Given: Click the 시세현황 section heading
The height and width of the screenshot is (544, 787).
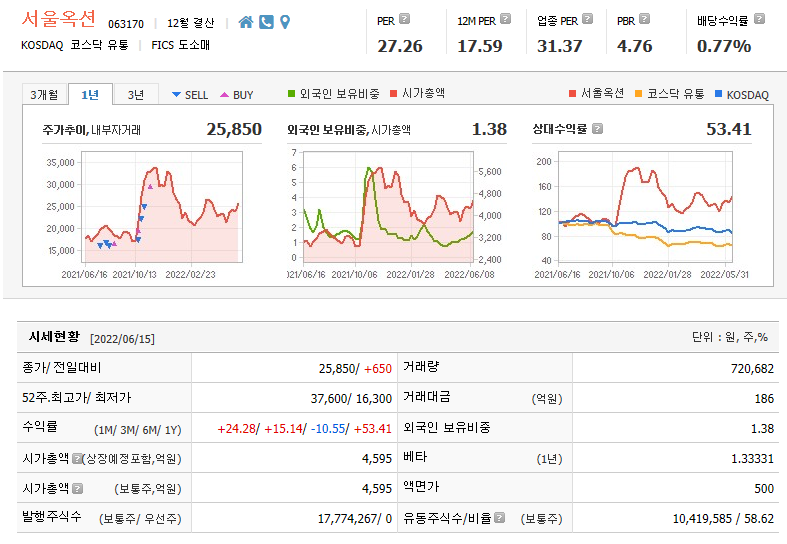Looking at the screenshot, I should point(54,337).
